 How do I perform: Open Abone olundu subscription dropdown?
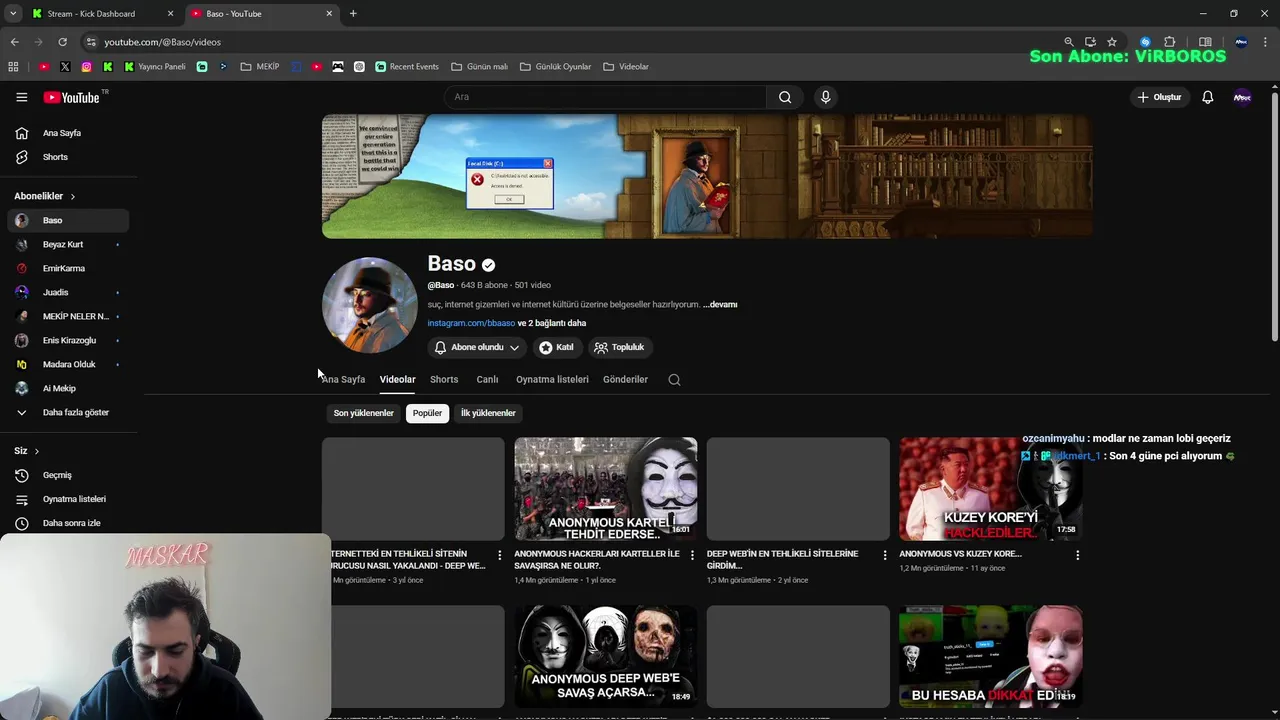tap(477, 347)
